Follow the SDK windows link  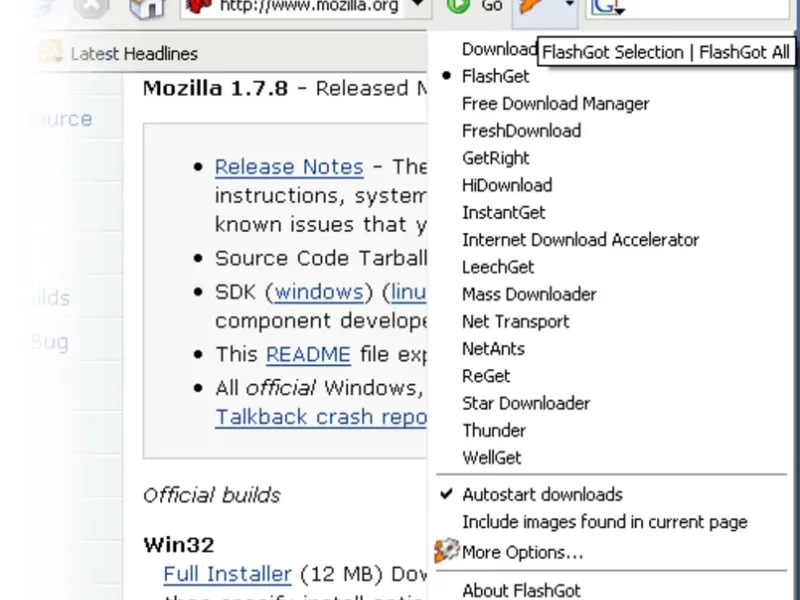point(319,292)
